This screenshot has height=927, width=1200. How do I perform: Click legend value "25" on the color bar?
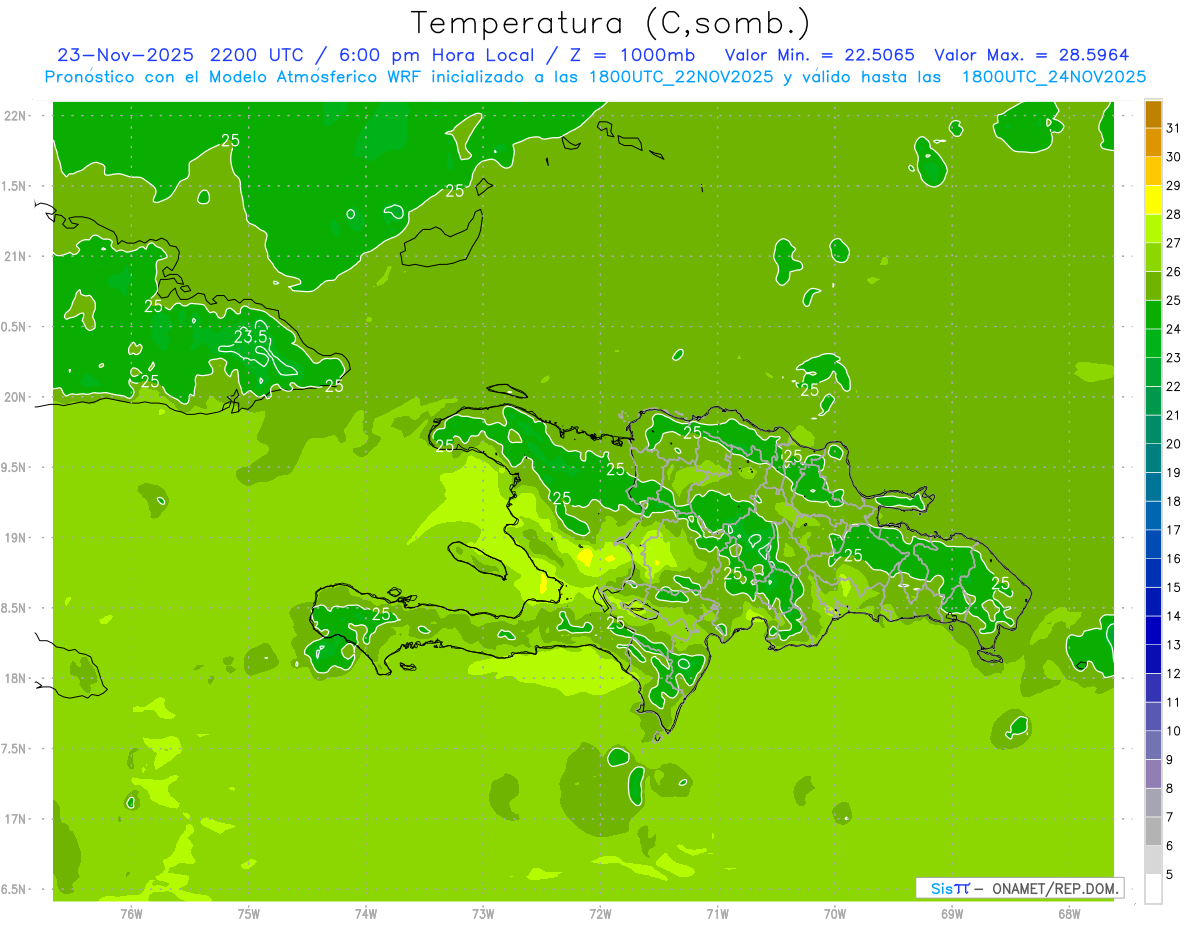(x=1173, y=300)
